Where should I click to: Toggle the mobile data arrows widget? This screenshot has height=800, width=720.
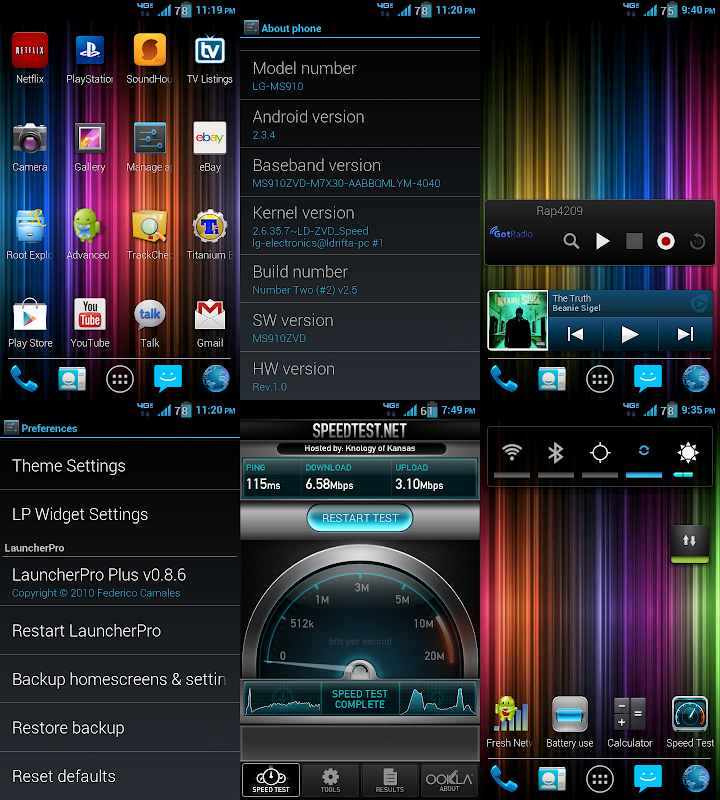[x=689, y=543]
